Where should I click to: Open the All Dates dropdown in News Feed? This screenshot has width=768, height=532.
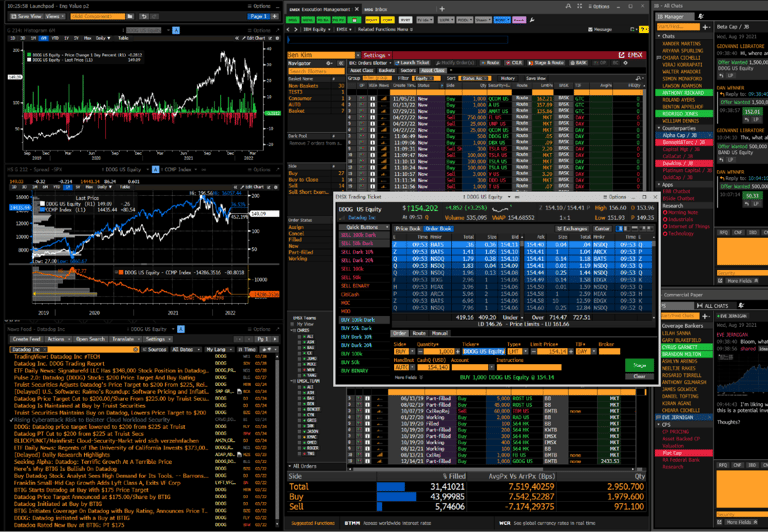coord(185,349)
